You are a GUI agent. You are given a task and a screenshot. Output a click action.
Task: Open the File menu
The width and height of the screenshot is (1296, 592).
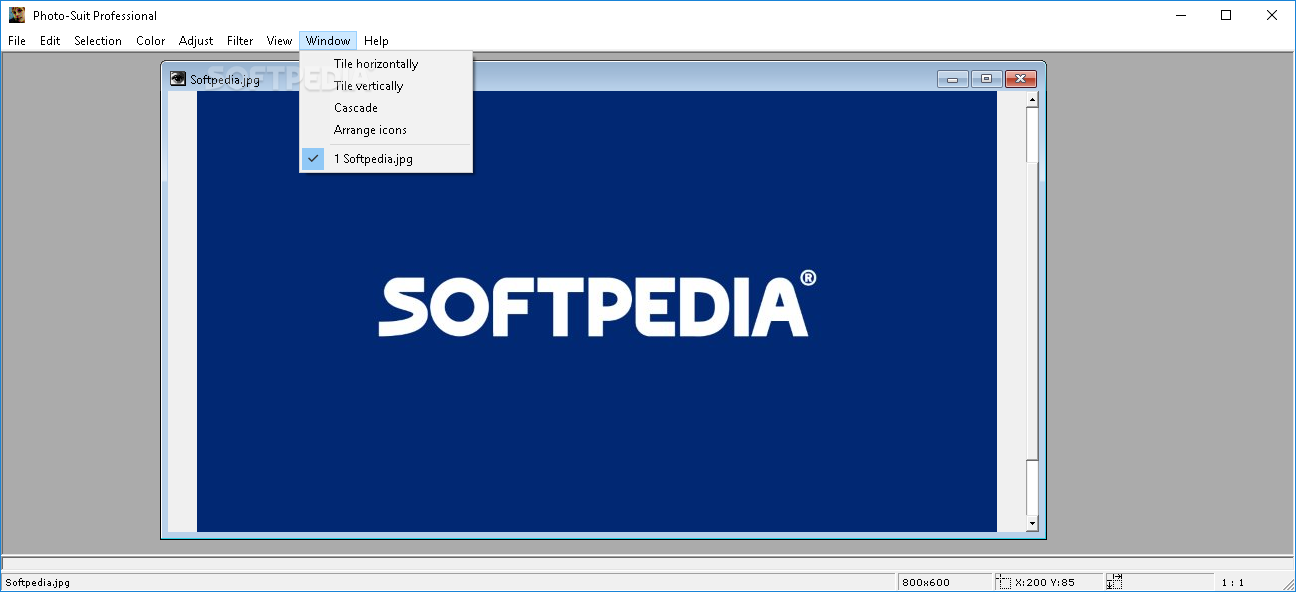click(x=17, y=41)
